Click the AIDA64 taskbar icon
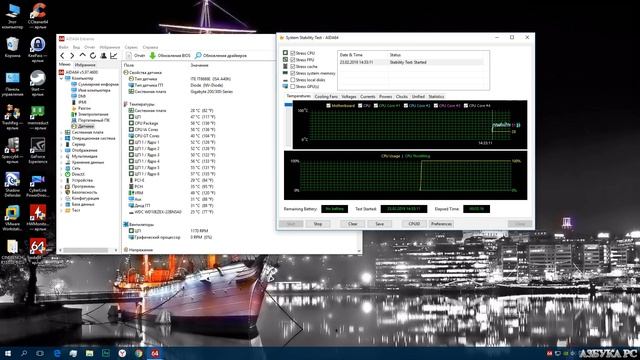The height and width of the screenshot is (360, 640). pos(155,353)
